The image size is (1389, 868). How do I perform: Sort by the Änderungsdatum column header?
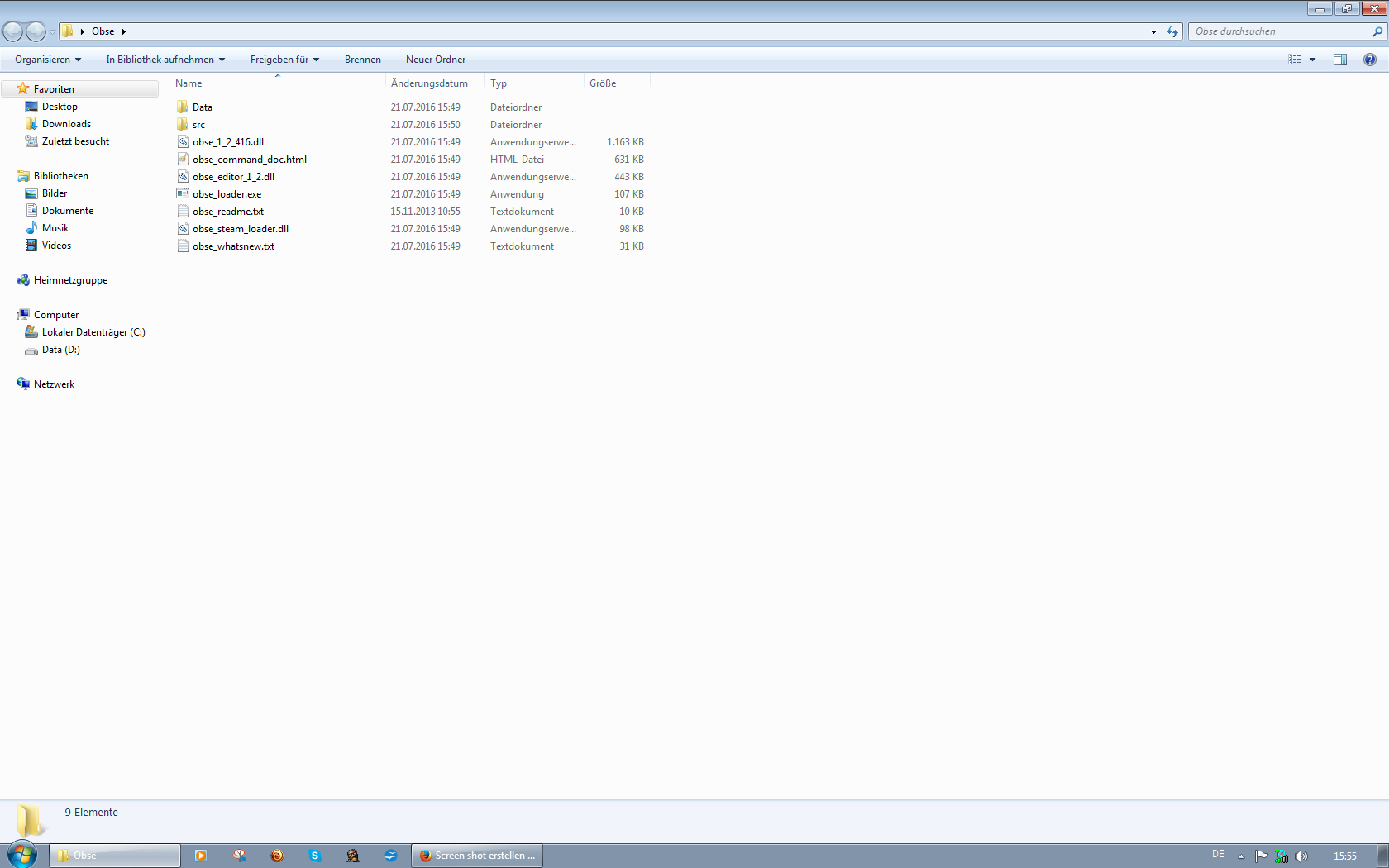pyautogui.click(x=429, y=83)
